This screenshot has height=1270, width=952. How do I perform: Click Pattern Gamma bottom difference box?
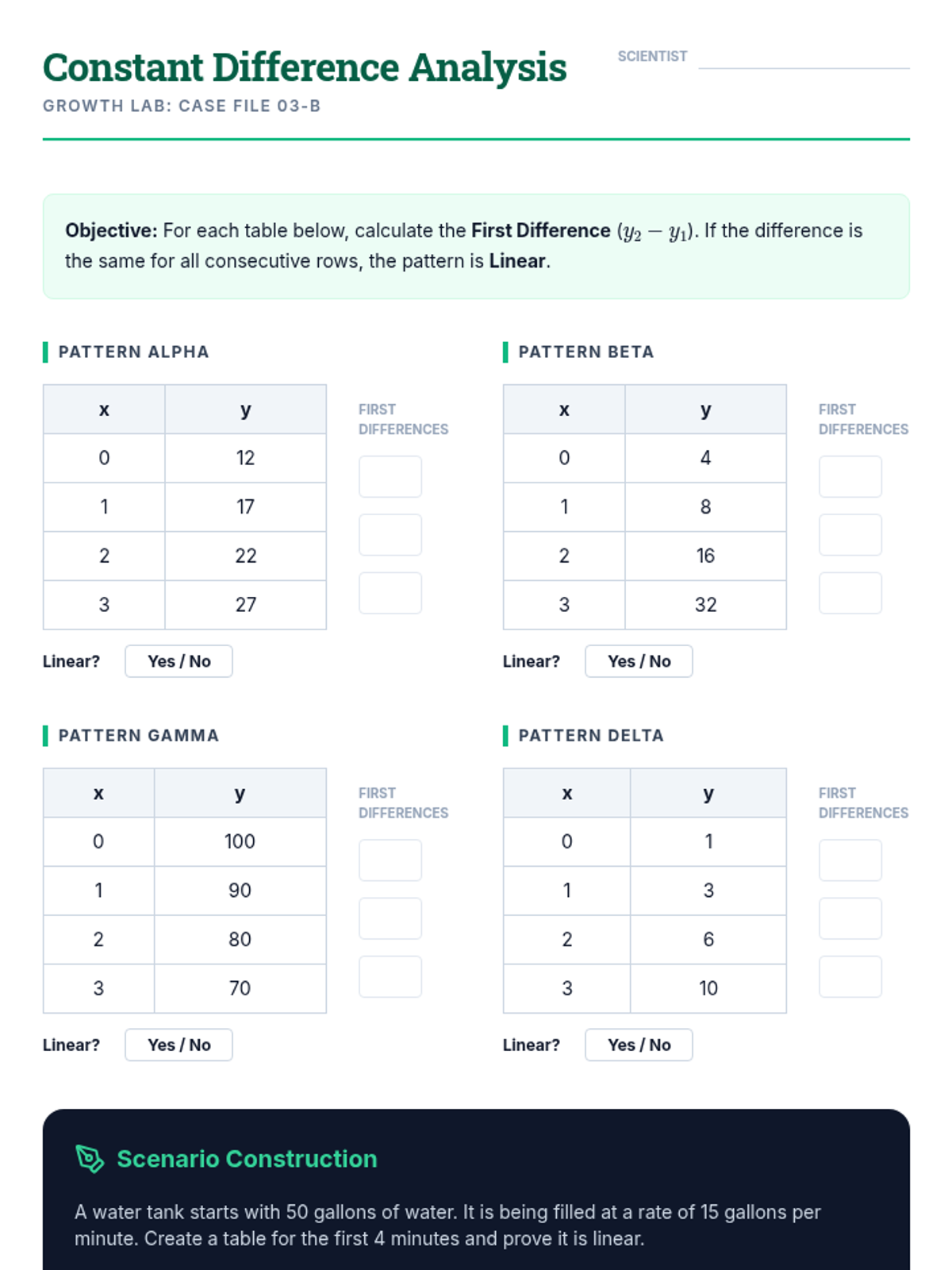click(x=390, y=976)
